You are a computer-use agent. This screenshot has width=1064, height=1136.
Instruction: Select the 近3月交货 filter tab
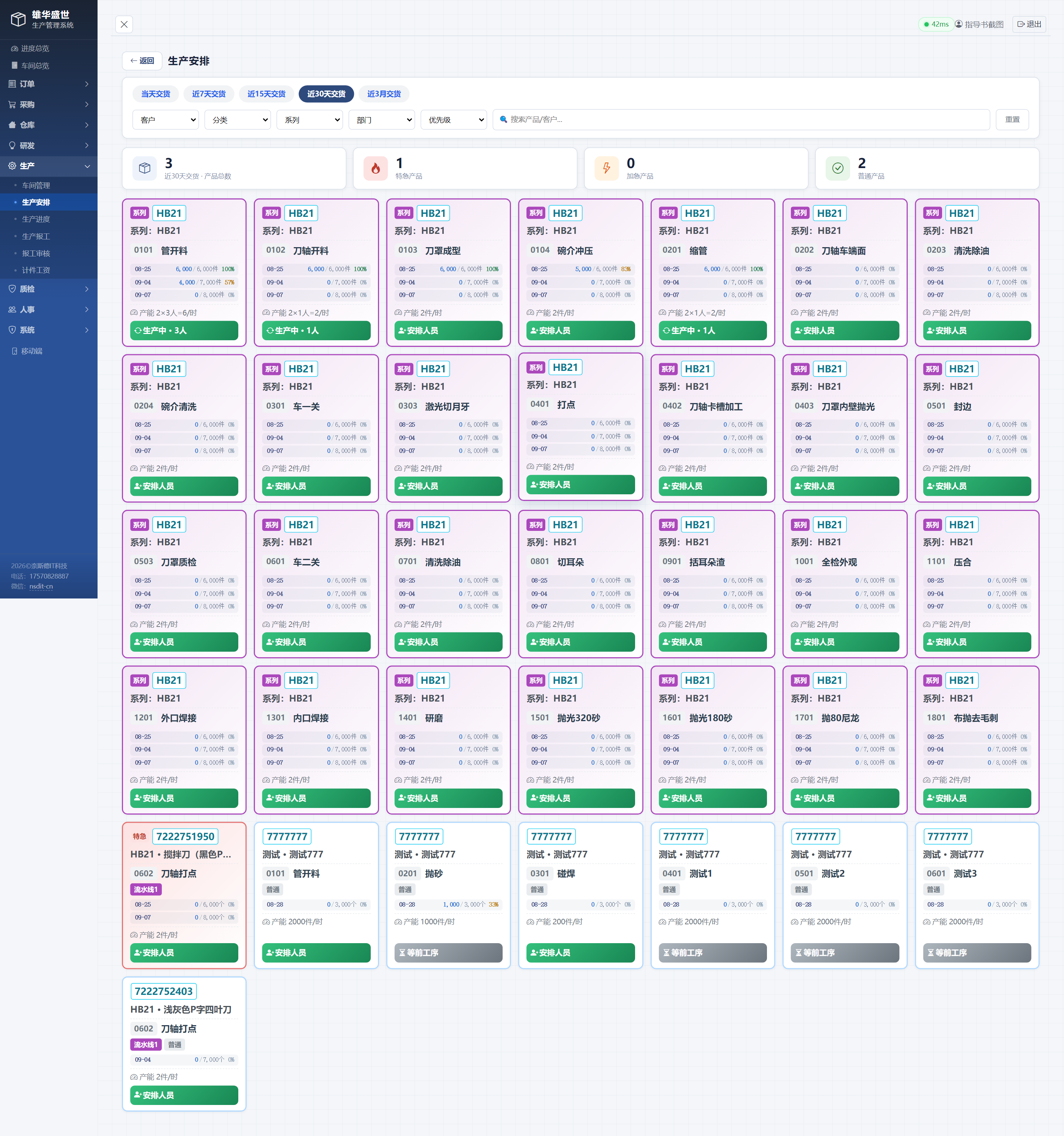[x=384, y=94]
